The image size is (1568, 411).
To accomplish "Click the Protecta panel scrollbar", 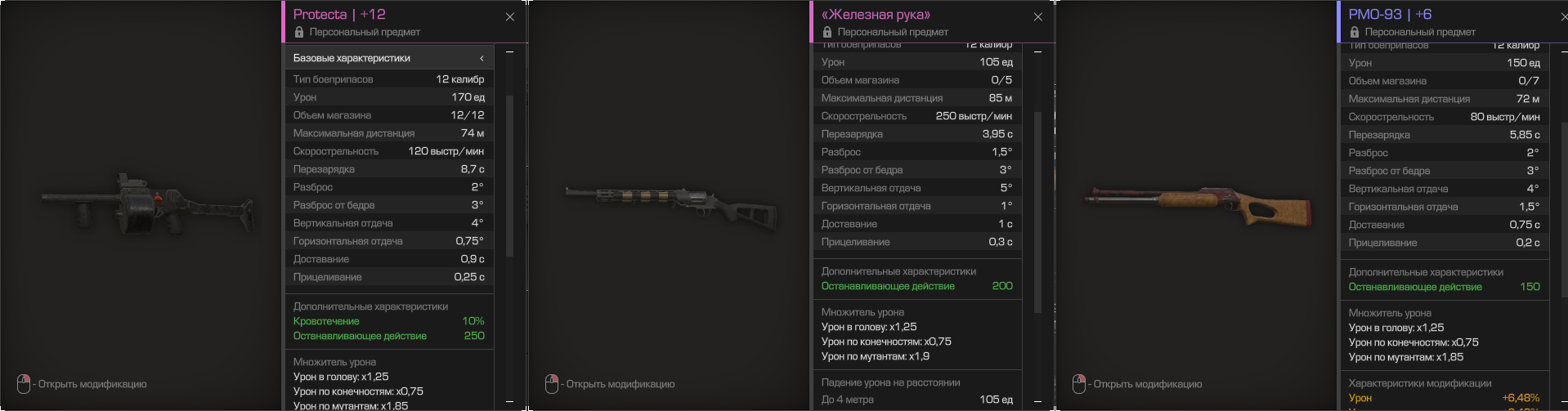I will [510, 176].
